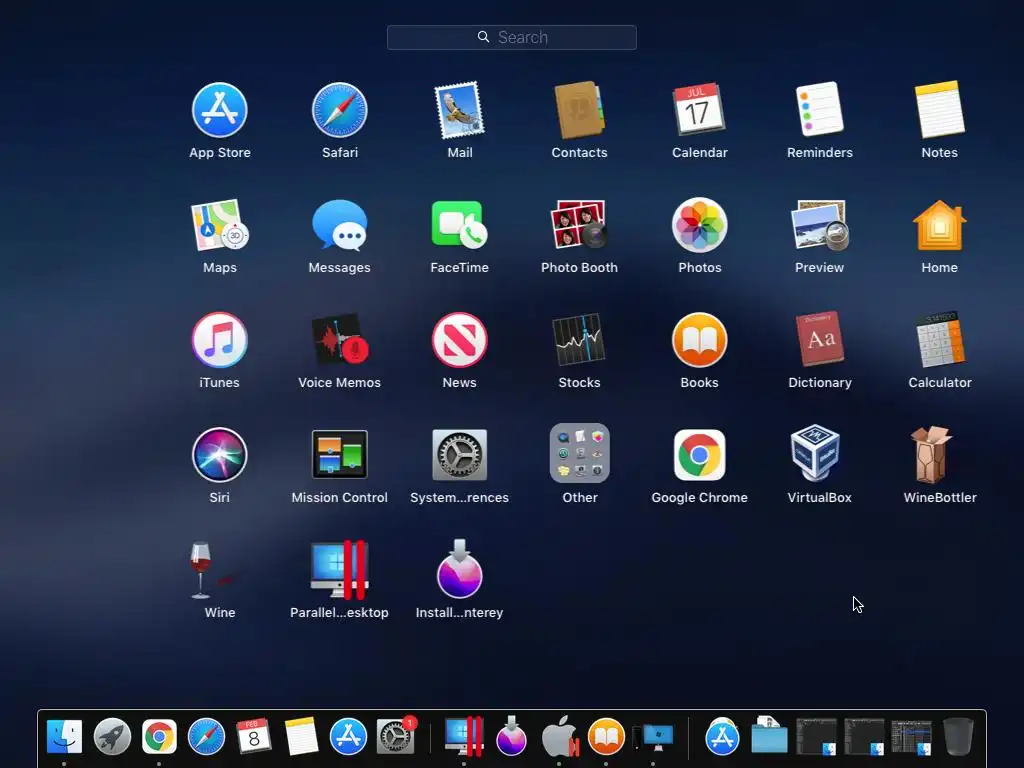Image resolution: width=1024 pixels, height=768 pixels.
Task: Open the Home app
Action: click(940, 225)
